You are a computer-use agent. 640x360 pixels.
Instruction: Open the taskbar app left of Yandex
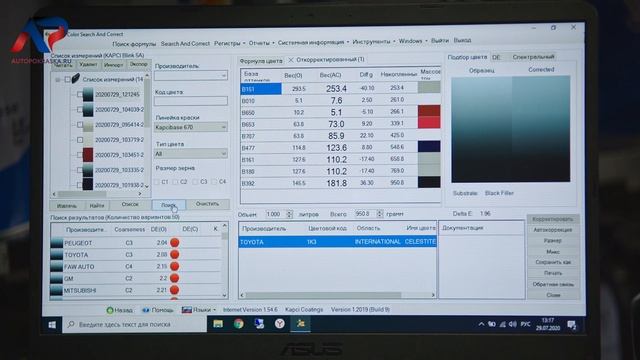[259, 324]
